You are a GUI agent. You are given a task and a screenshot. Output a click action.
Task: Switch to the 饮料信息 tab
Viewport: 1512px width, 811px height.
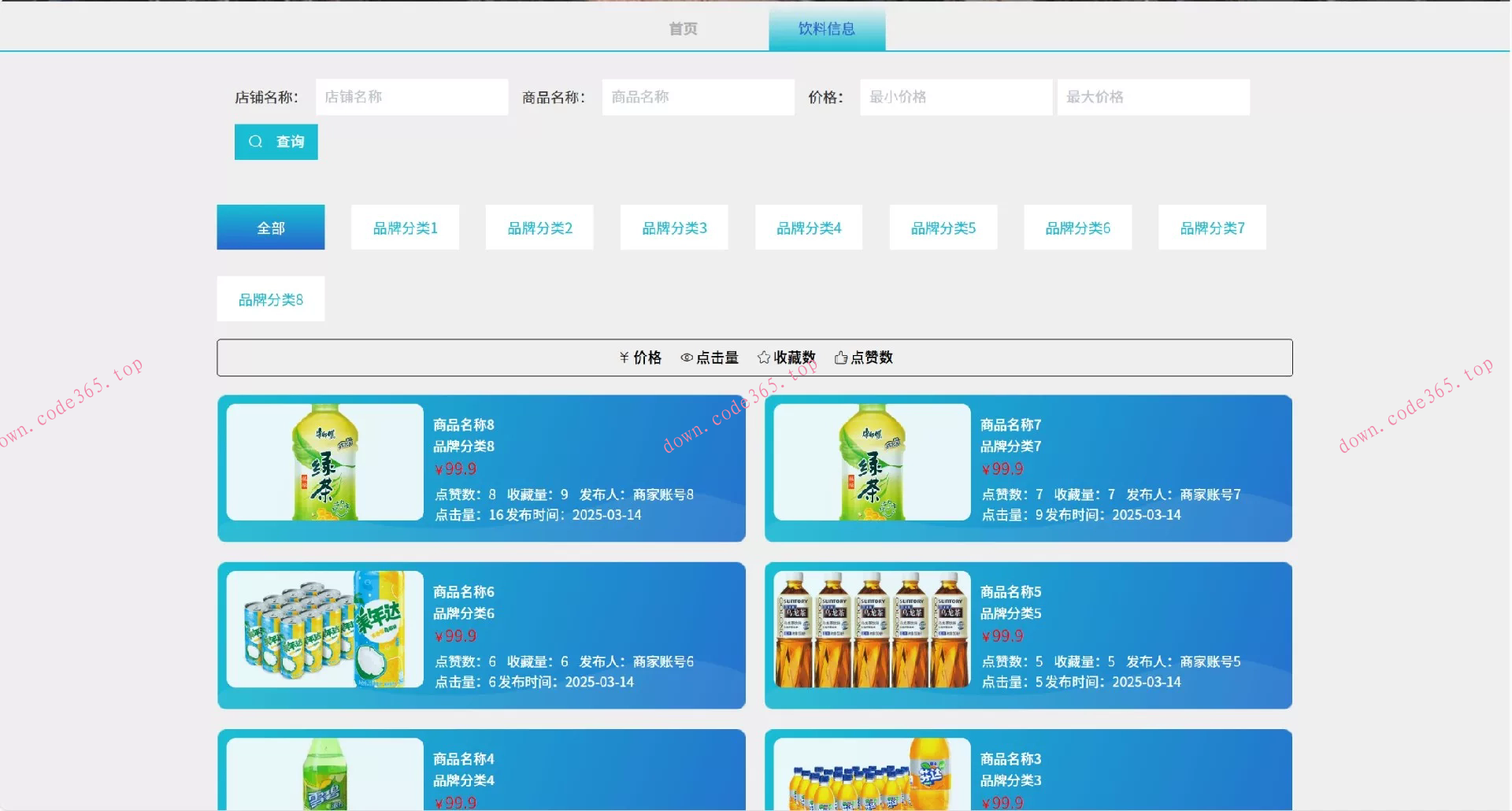coord(827,28)
